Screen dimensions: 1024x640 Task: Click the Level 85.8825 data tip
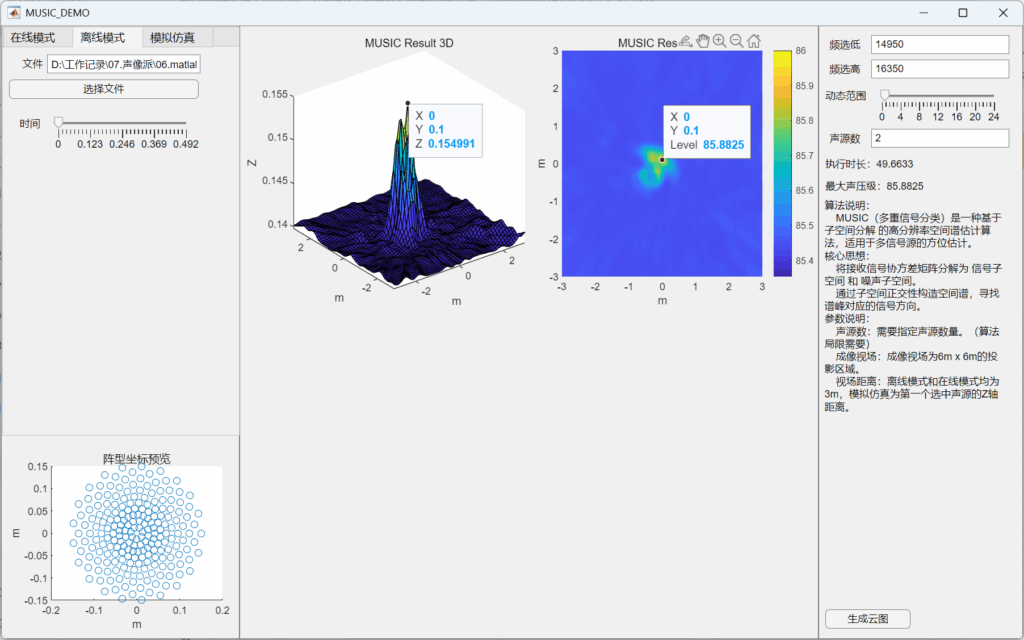pyautogui.click(x=706, y=131)
